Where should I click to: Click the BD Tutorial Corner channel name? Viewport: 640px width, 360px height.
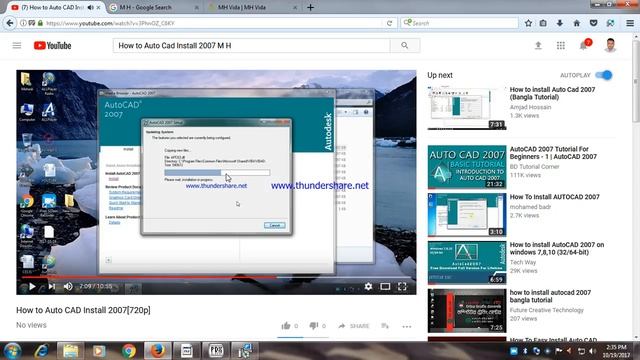tap(534, 167)
